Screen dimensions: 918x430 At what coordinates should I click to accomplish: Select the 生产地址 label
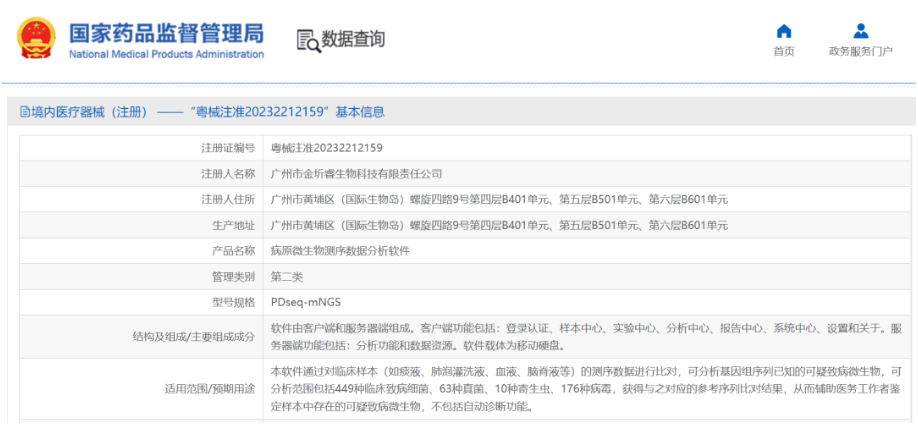point(233,225)
